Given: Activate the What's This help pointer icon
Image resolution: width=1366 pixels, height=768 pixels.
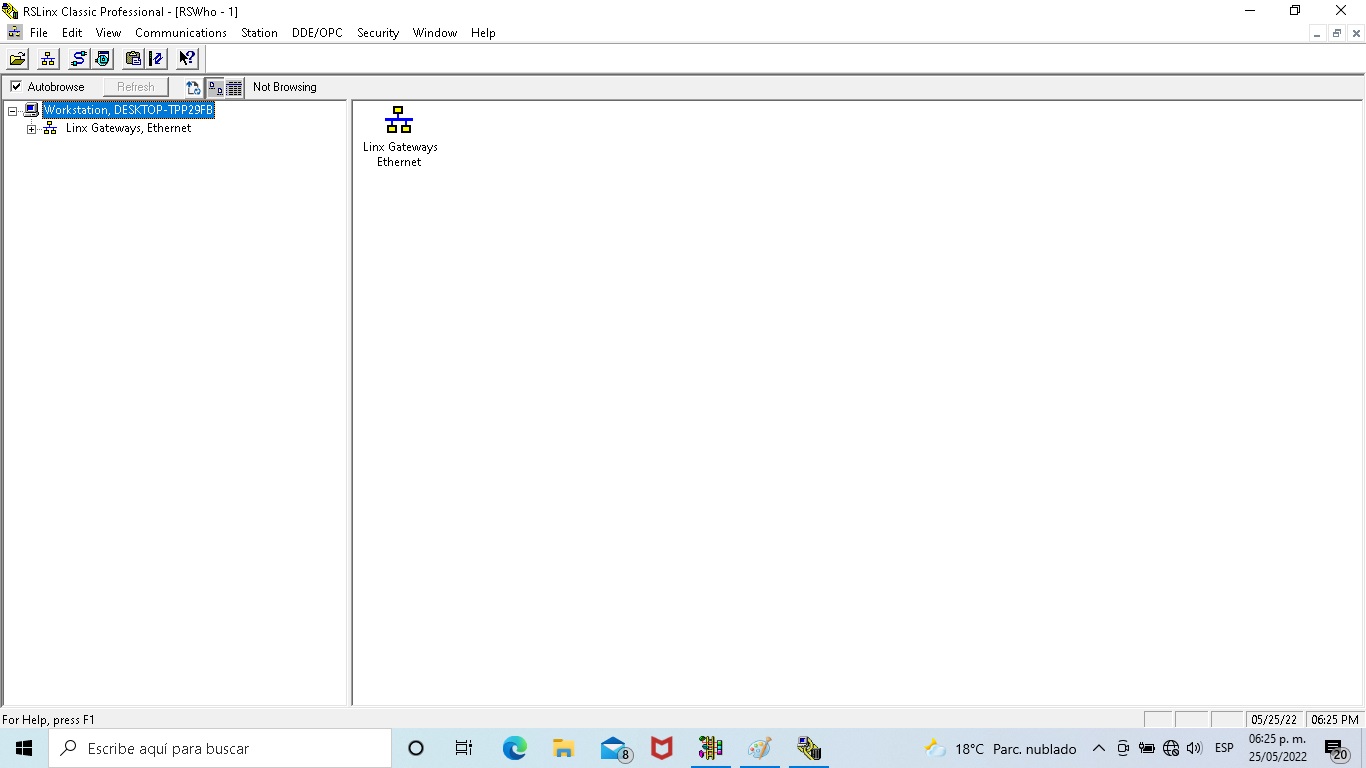Looking at the screenshot, I should tap(187, 59).
